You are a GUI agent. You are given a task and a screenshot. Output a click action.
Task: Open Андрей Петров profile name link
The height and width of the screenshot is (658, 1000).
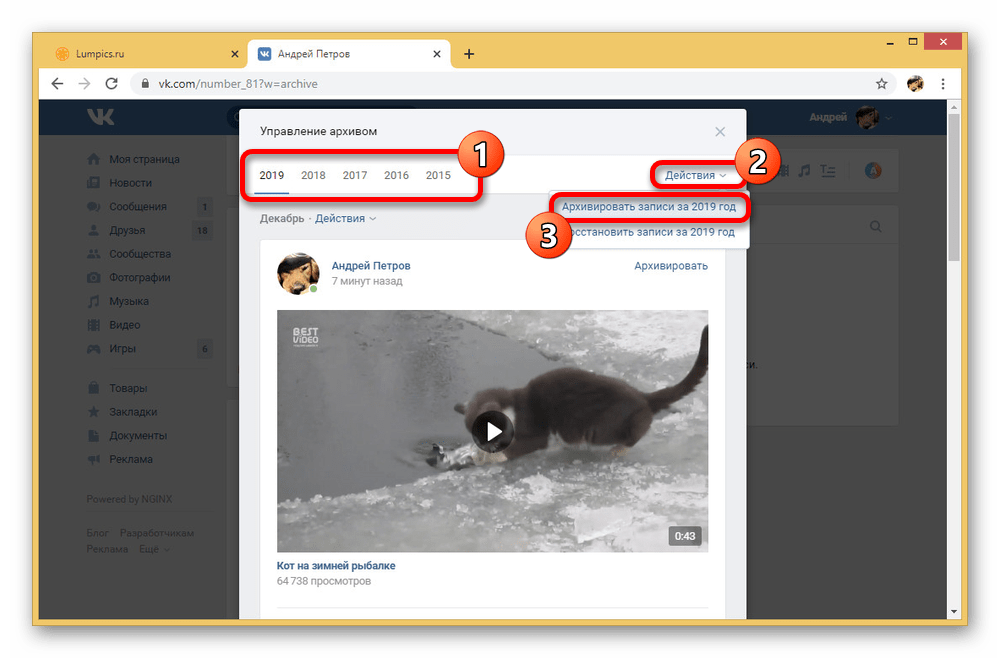(x=371, y=266)
